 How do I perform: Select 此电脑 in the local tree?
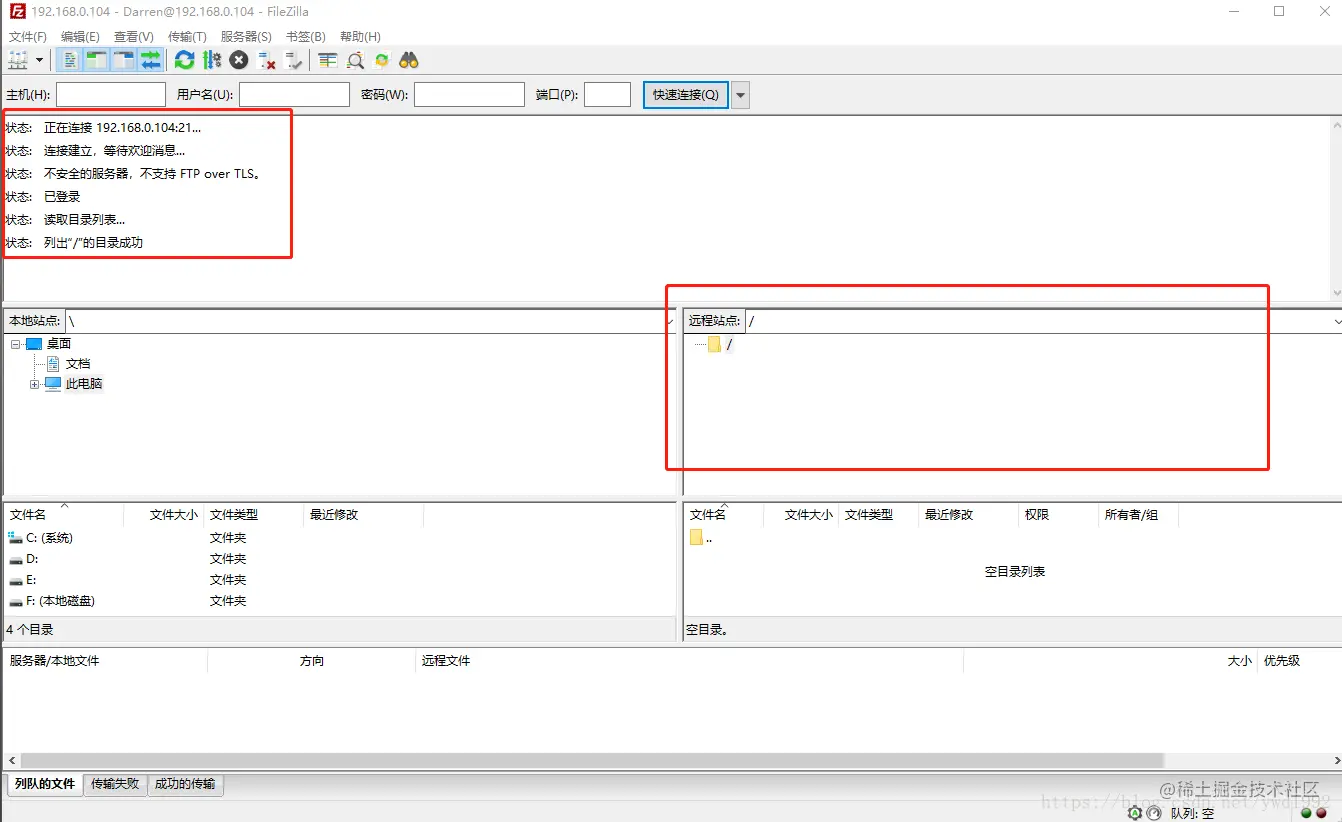(84, 384)
